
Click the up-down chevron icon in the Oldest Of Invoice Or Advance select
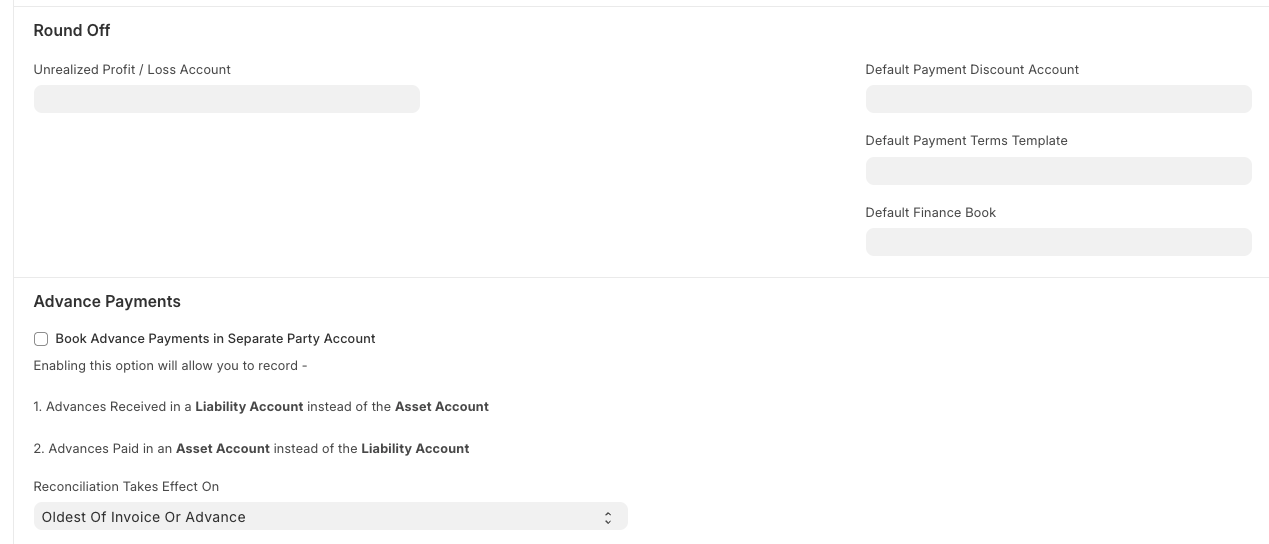(x=607, y=517)
